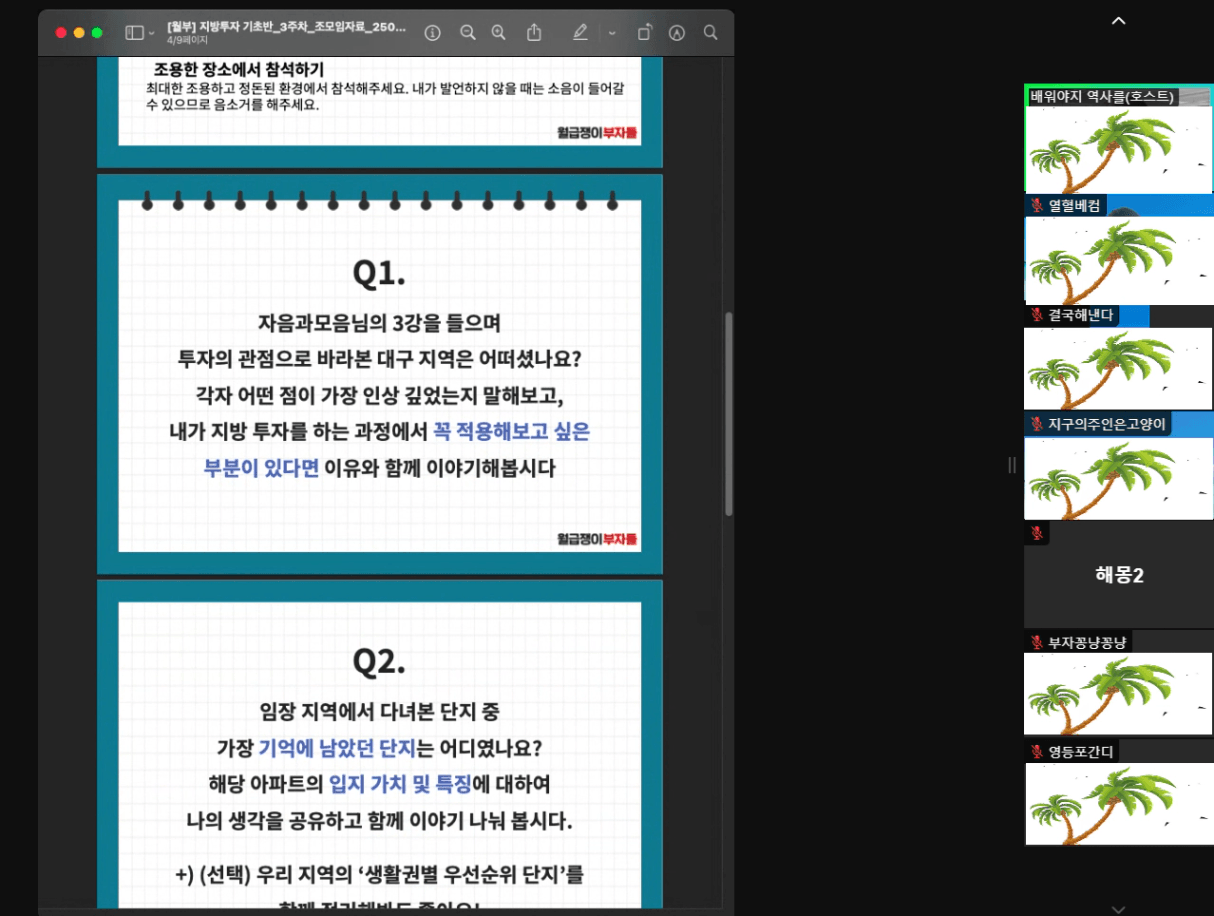
Task: Click the PDF document title in toolbar
Action: pyautogui.click(x=286, y=27)
